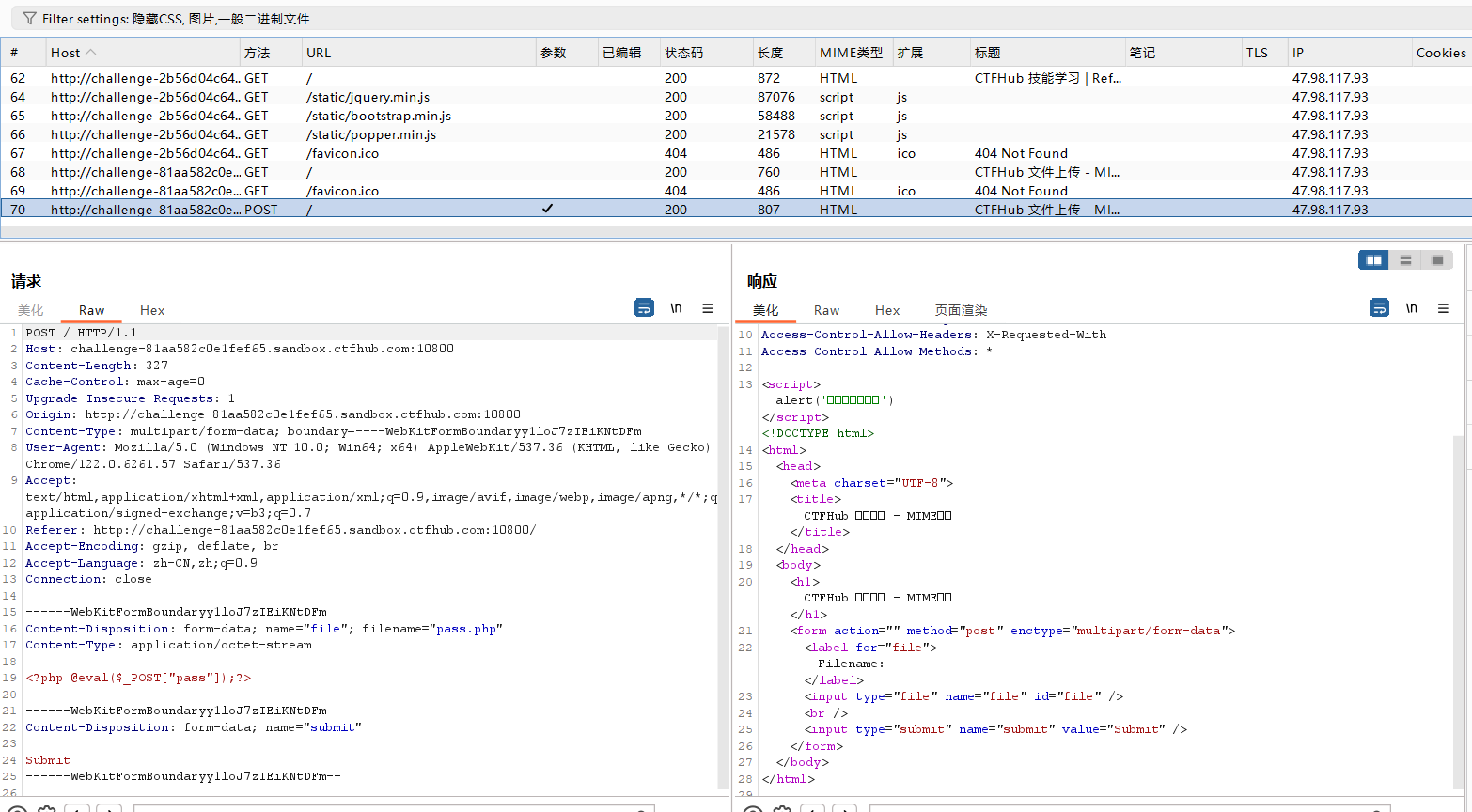Toggle the \n non-printable characters in response panel
This screenshot has width=1472, height=812.
1411,308
